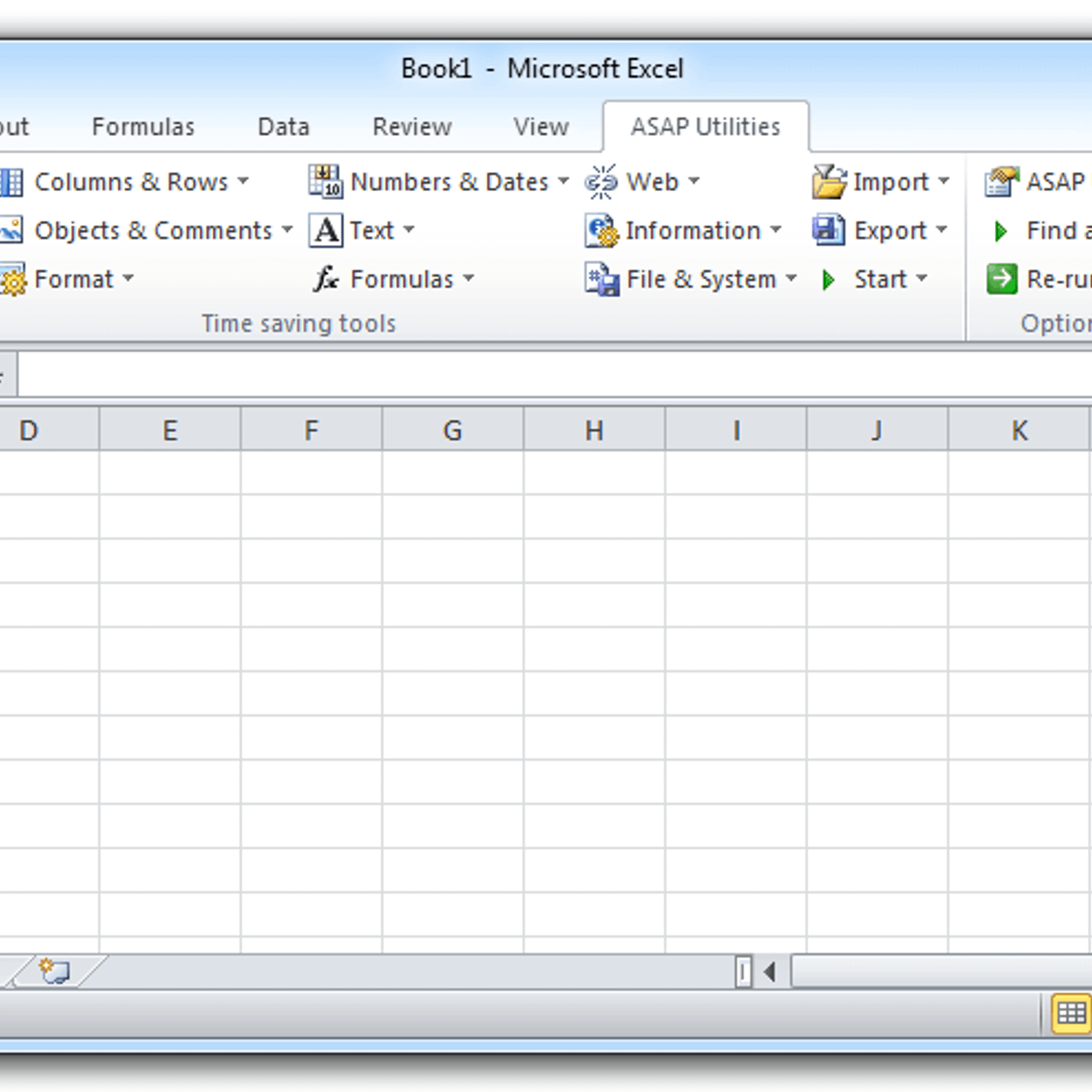Click the Numbers & Dates calendar icon

click(x=326, y=182)
